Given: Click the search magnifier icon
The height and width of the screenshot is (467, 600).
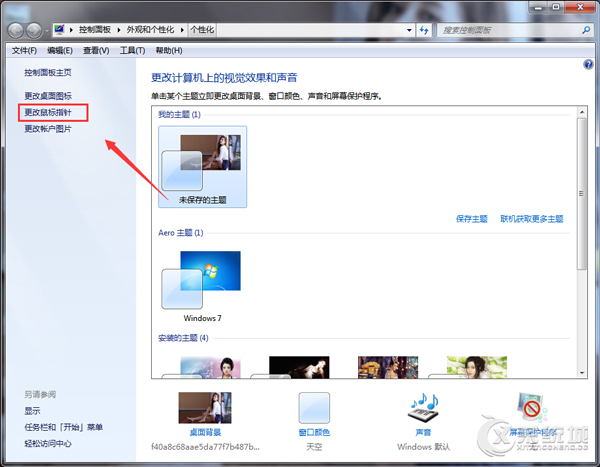Looking at the screenshot, I should [x=586, y=30].
